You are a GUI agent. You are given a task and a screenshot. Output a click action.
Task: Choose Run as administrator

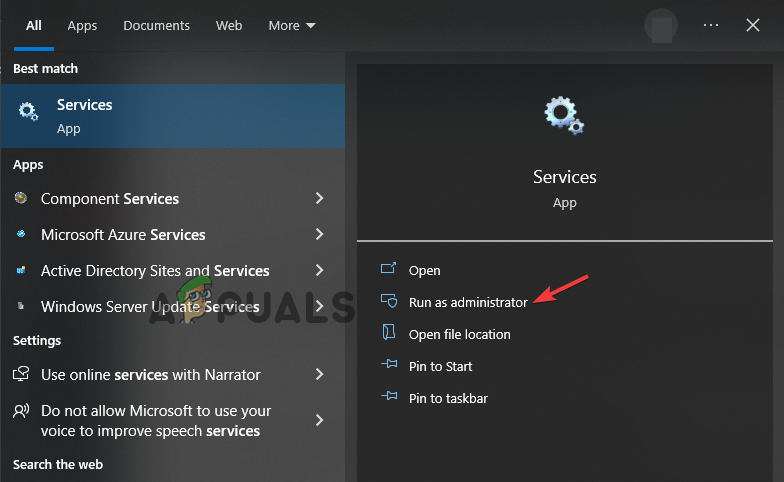[x=468, y=302]
